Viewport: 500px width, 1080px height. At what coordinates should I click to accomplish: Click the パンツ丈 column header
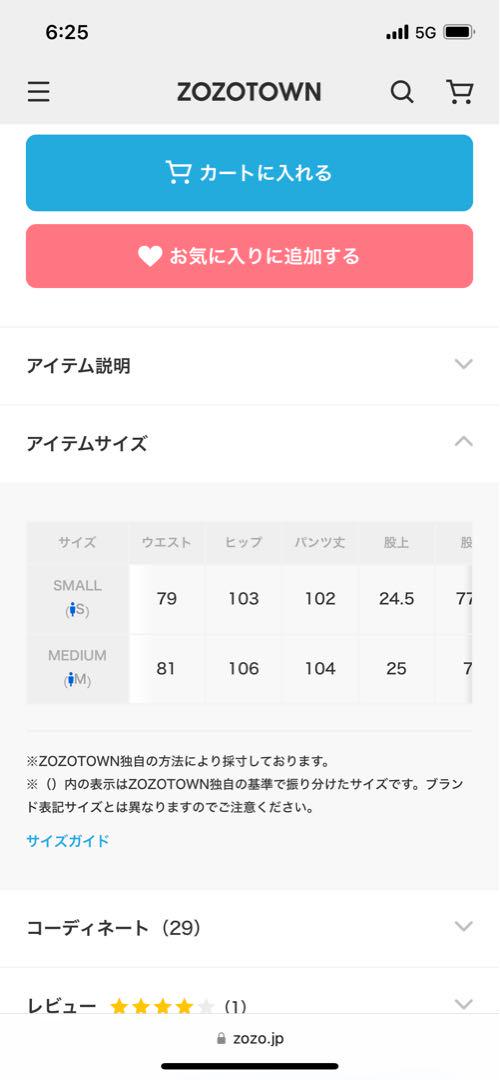(x=320, y=543)
